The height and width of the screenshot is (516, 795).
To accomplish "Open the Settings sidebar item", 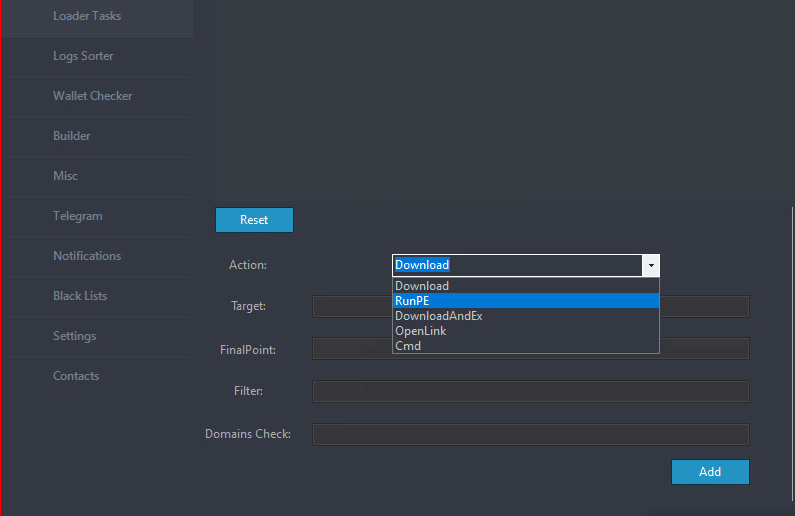I will pyautogui.click(x=97, y=337).
